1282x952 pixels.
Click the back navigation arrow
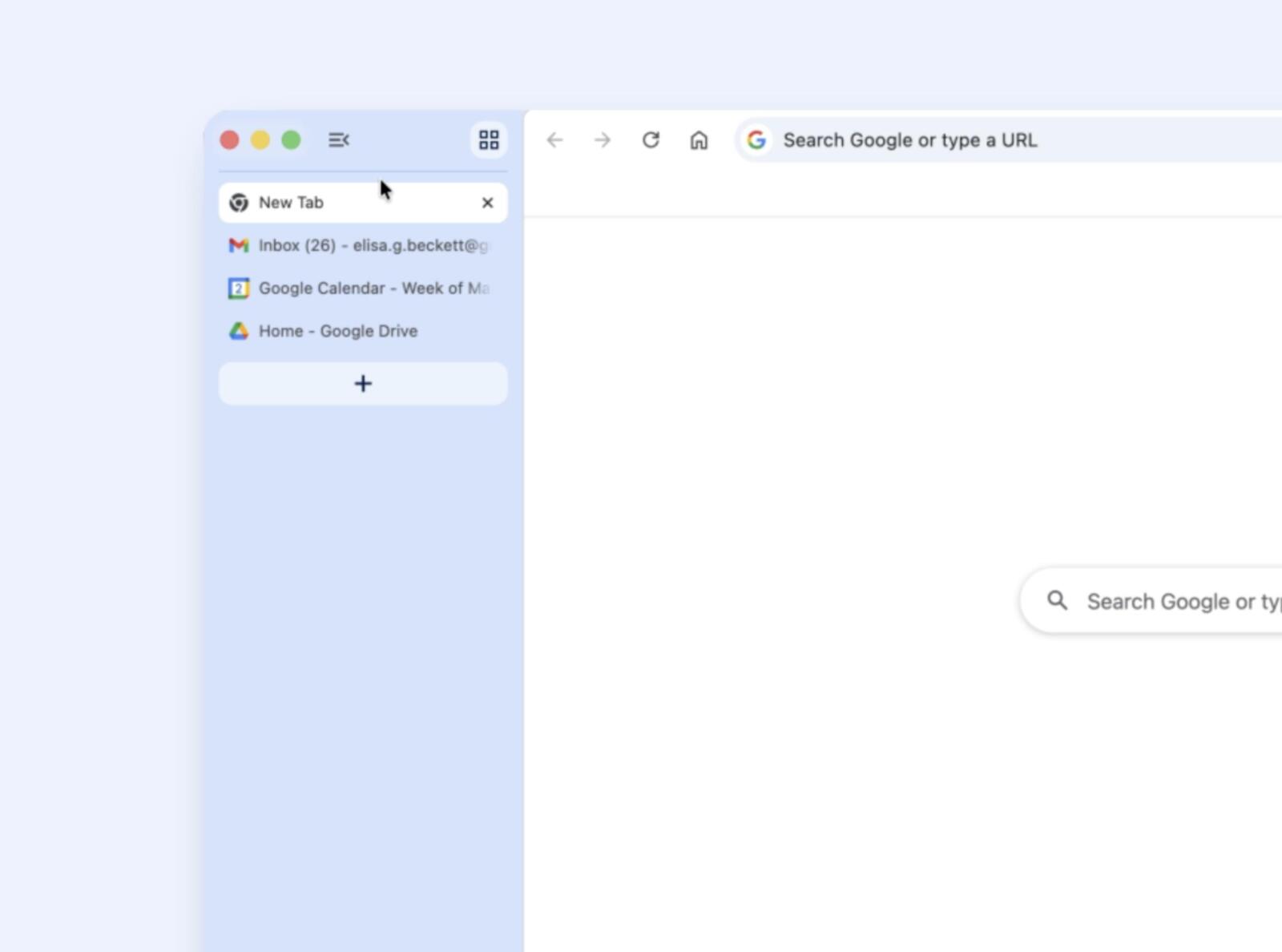coord(555,139)
